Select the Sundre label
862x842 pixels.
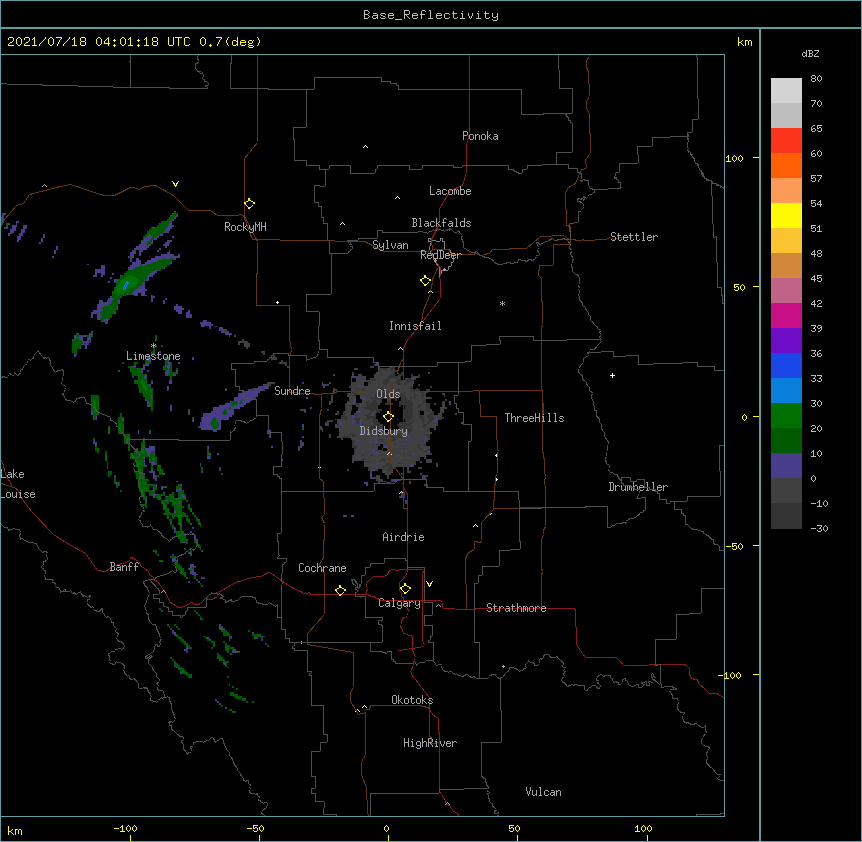pyautogui.click(x=292, y=391)
